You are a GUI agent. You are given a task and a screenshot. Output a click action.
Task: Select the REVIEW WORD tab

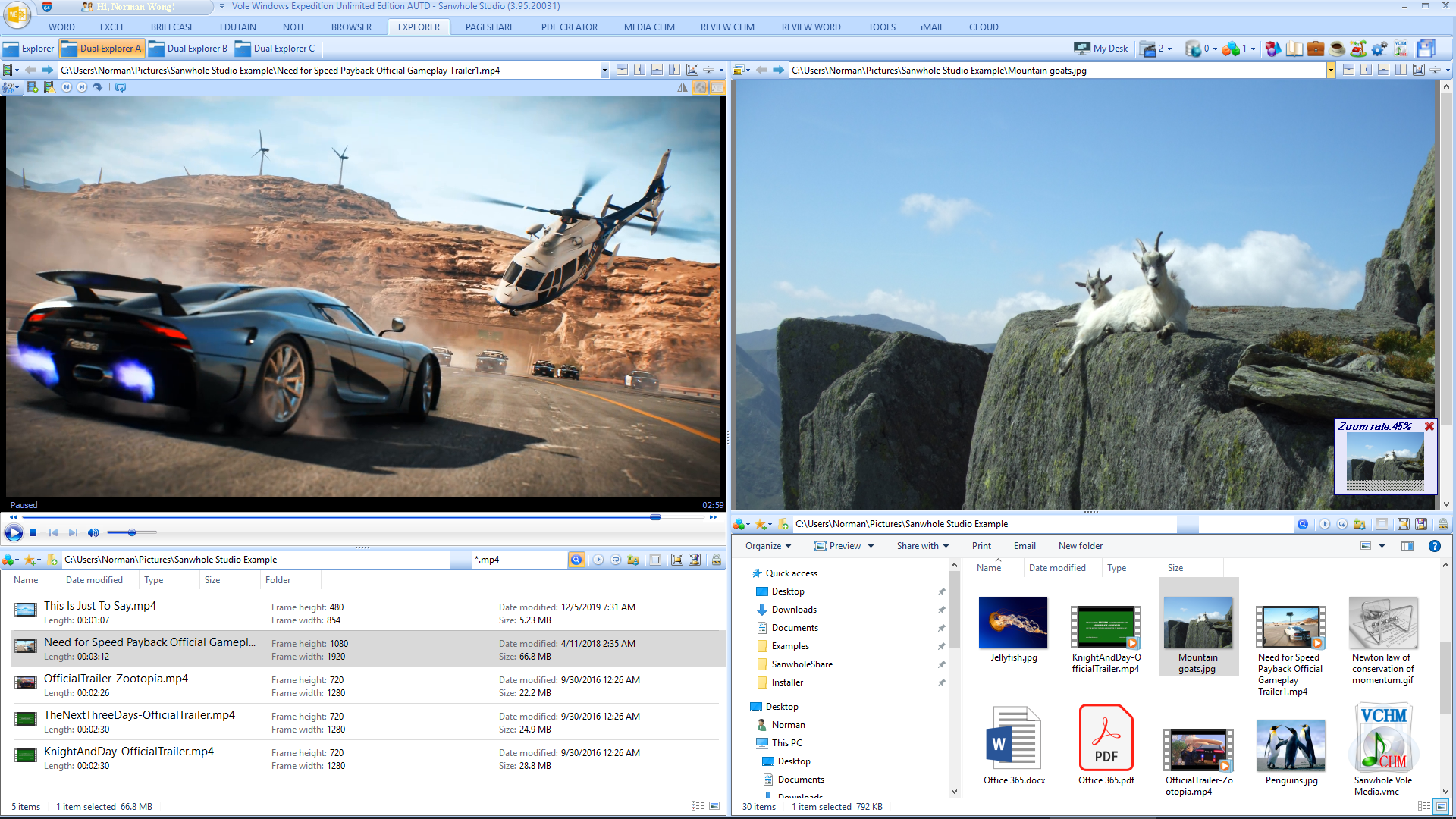tap(811, 27)
